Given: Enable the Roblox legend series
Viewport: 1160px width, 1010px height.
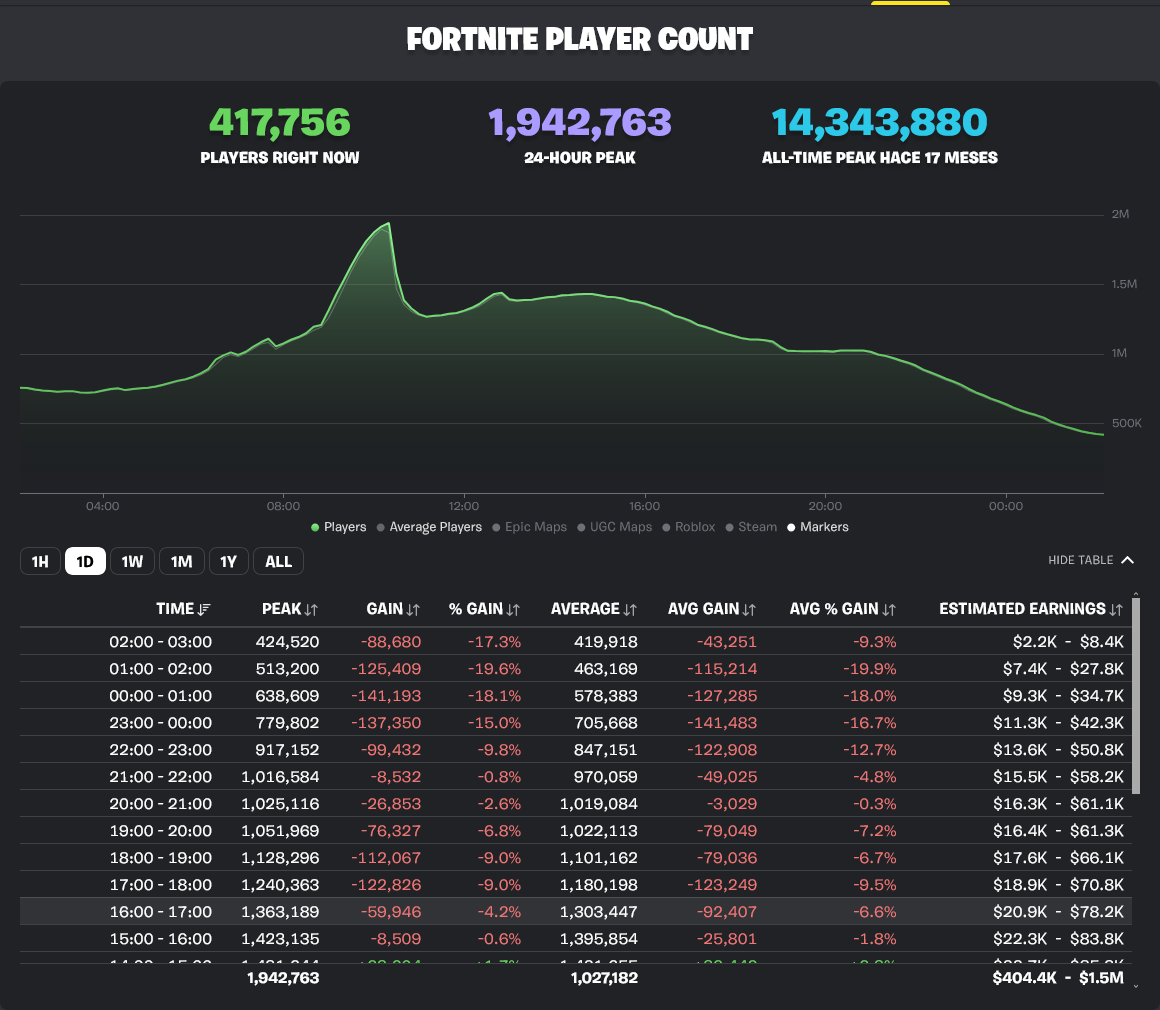Looking at the screenshot, I should (689, 527).
